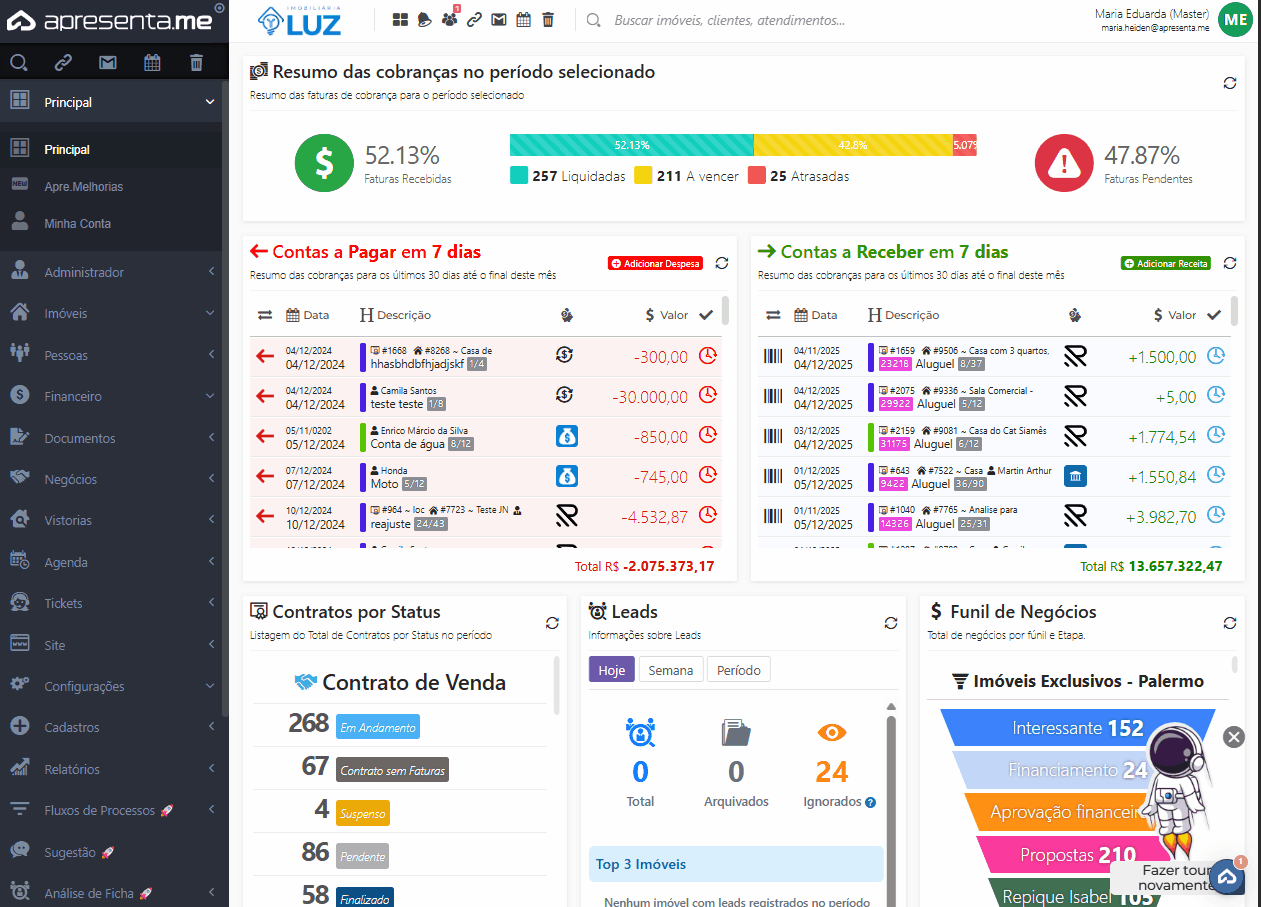Toggle the clock status on the -300,00 expense
Viewport: 1261px width, 907px height.
pyautogui.click(x=707, y=356)
